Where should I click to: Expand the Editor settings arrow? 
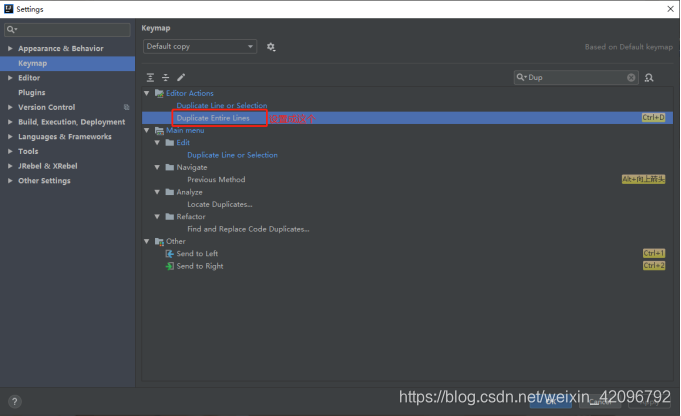pos(10,78)
